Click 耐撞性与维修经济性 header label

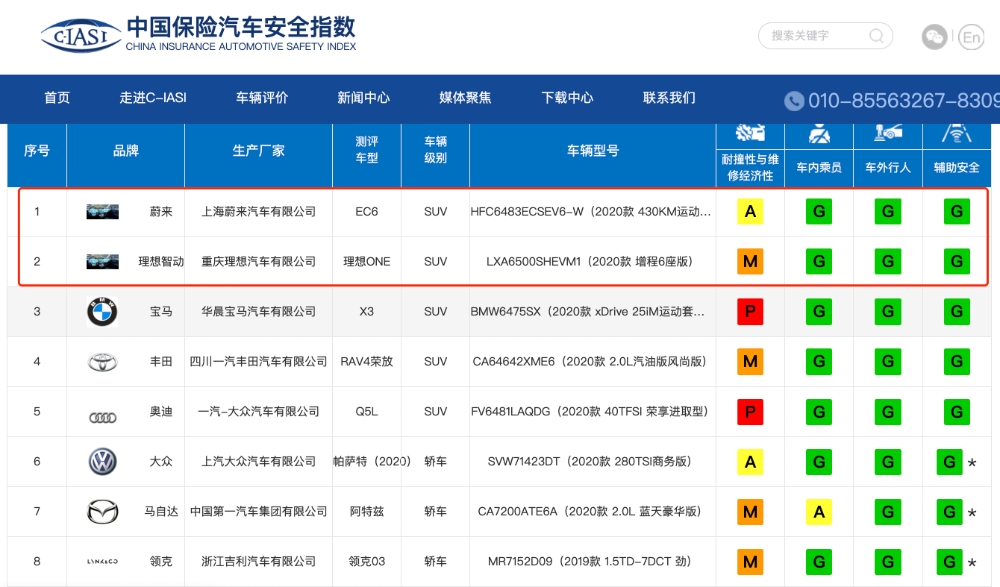(750, 168)
